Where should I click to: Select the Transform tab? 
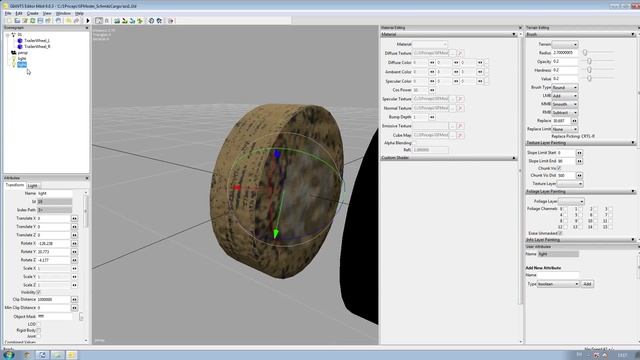pos(15,185)
